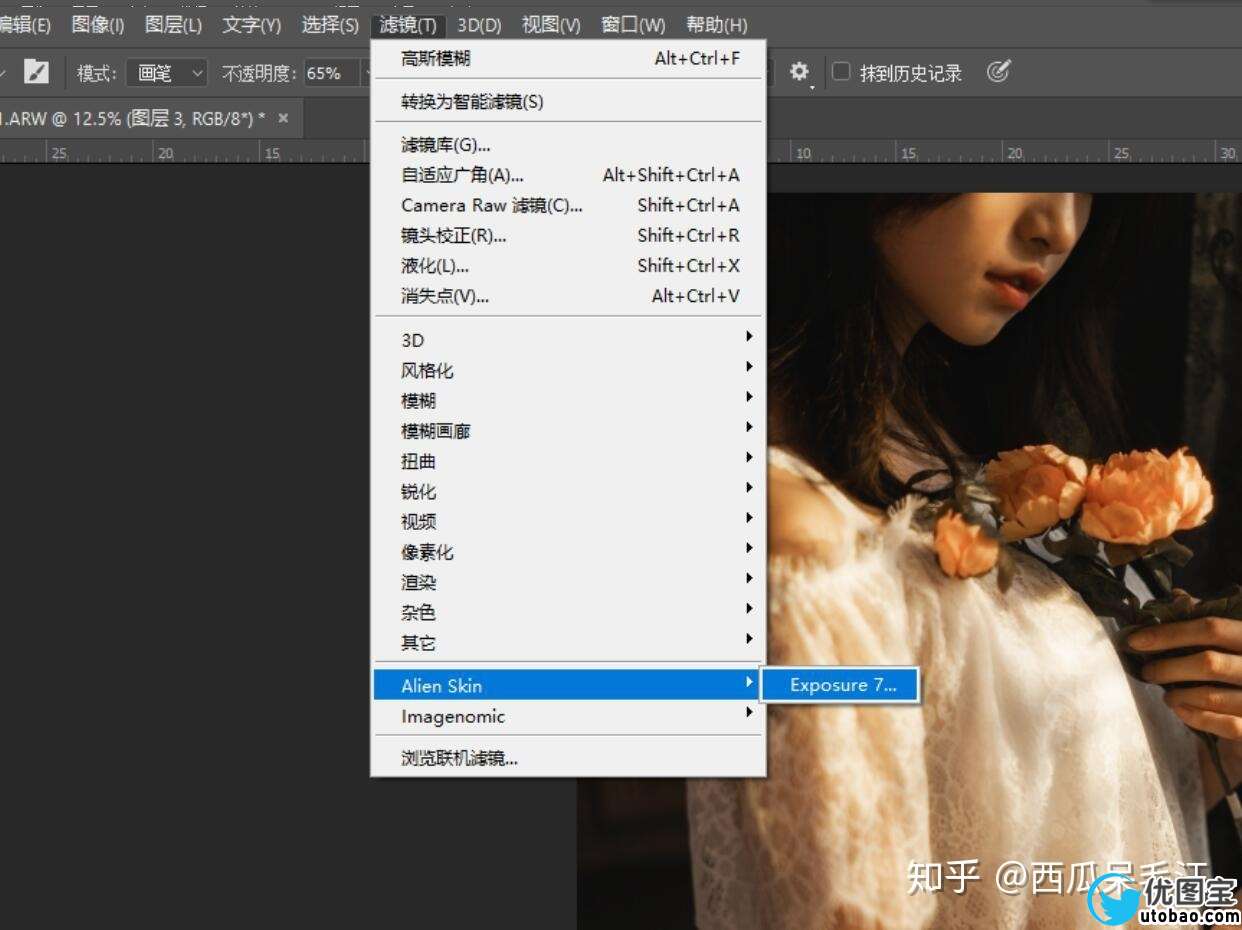Click the pressure-for-size icon beside 抹到历史记录
Screen dimensions: 1242x930
tap(998, 72)
